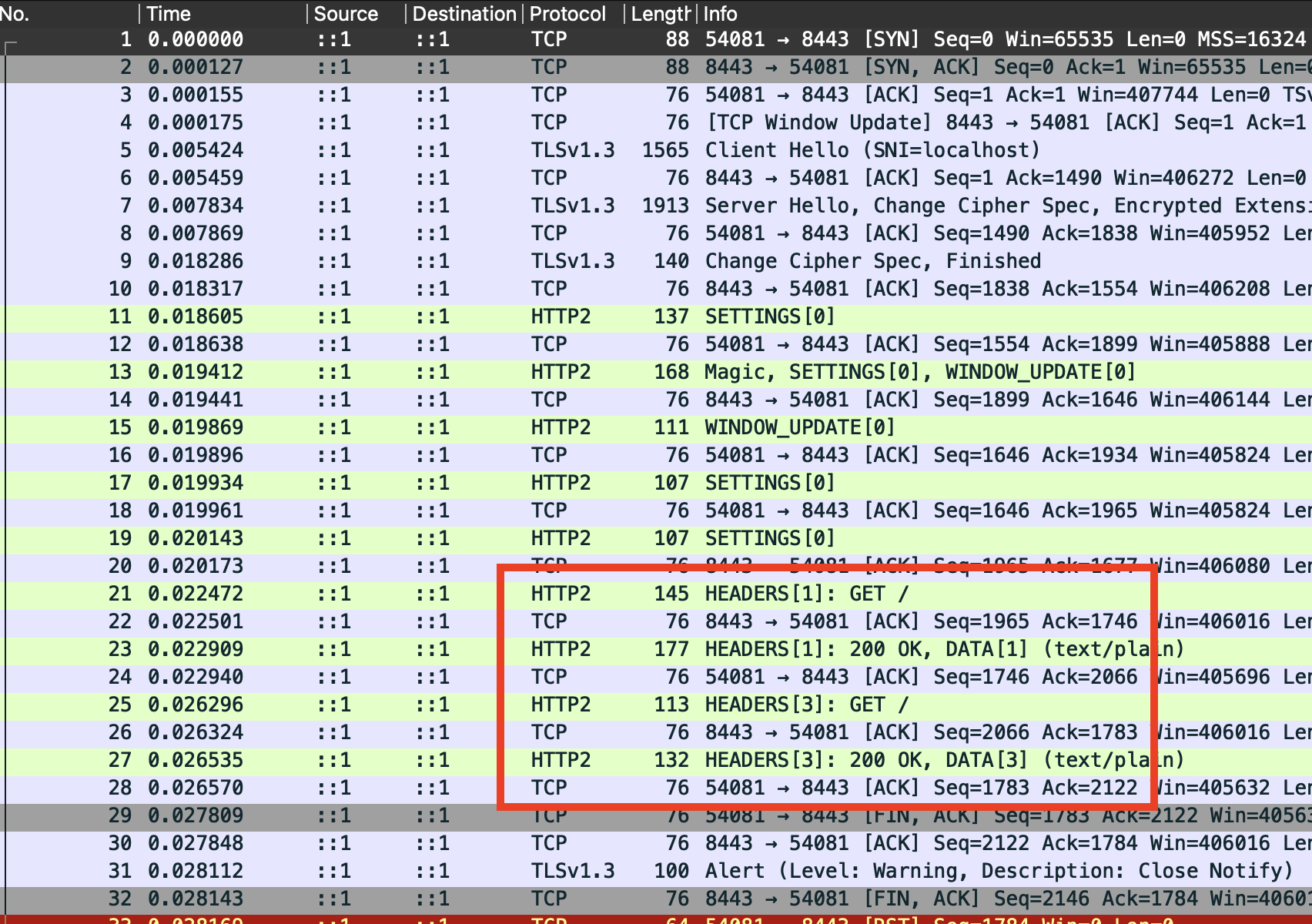Image resolution: width=1312 pixels, height=924 pixels.
Task: Click the Length column header
Action: point(661,13)
